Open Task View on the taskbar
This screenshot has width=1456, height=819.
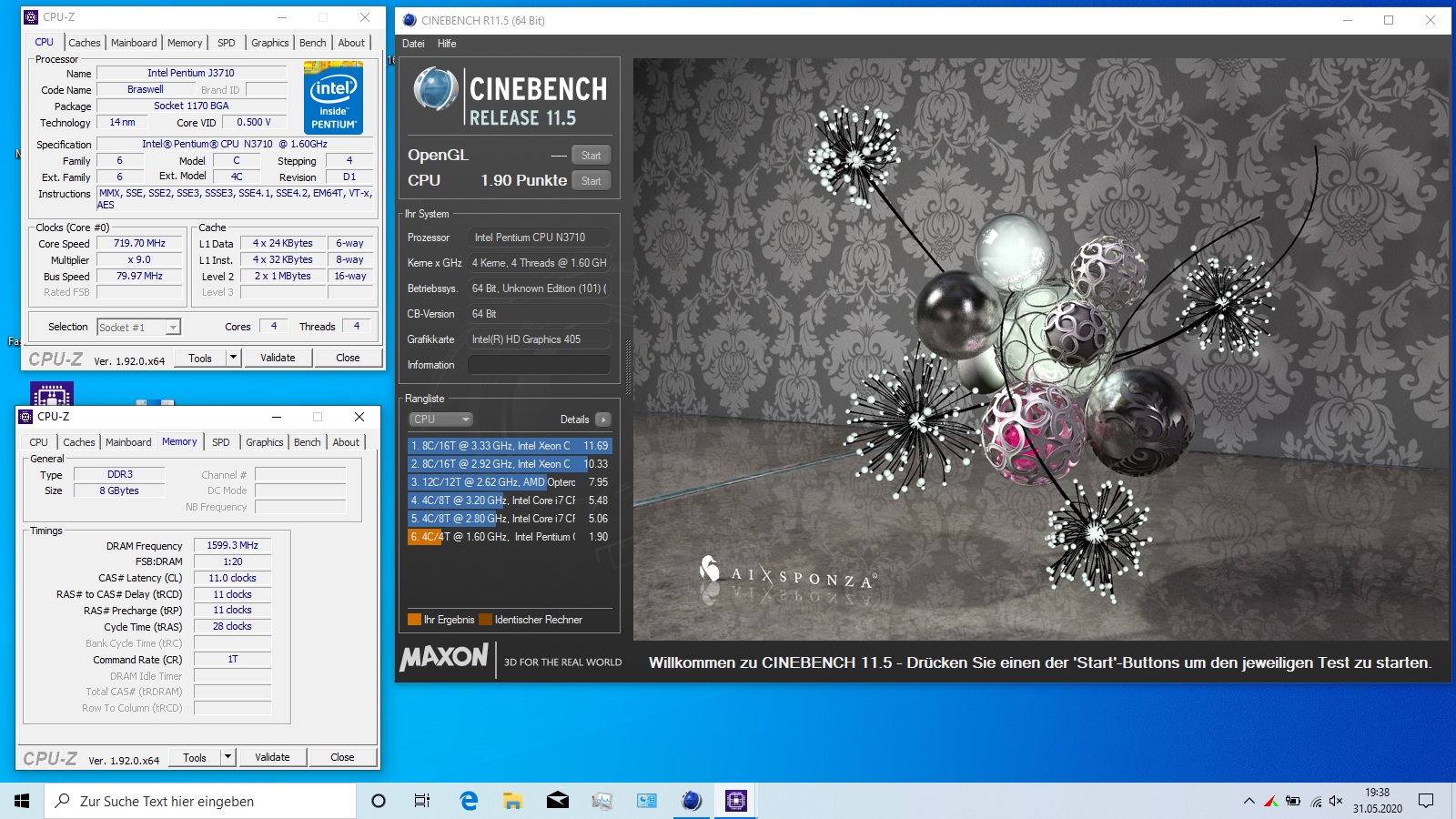(422, 801)
